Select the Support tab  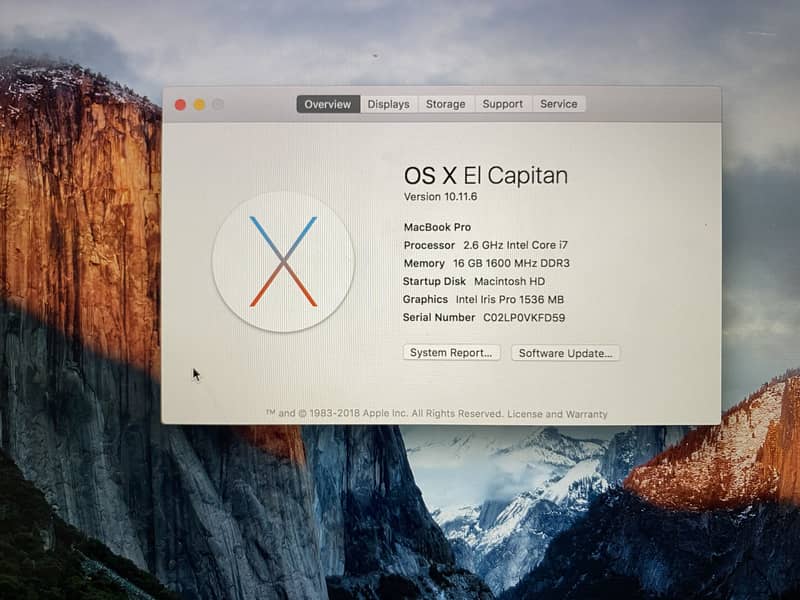pos(503,104)
